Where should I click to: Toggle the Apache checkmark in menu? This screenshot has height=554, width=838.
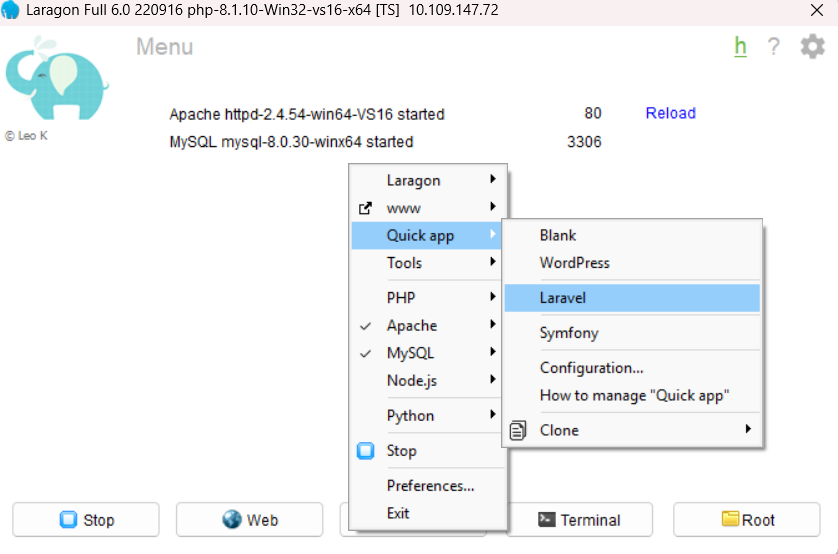(366, 326)
